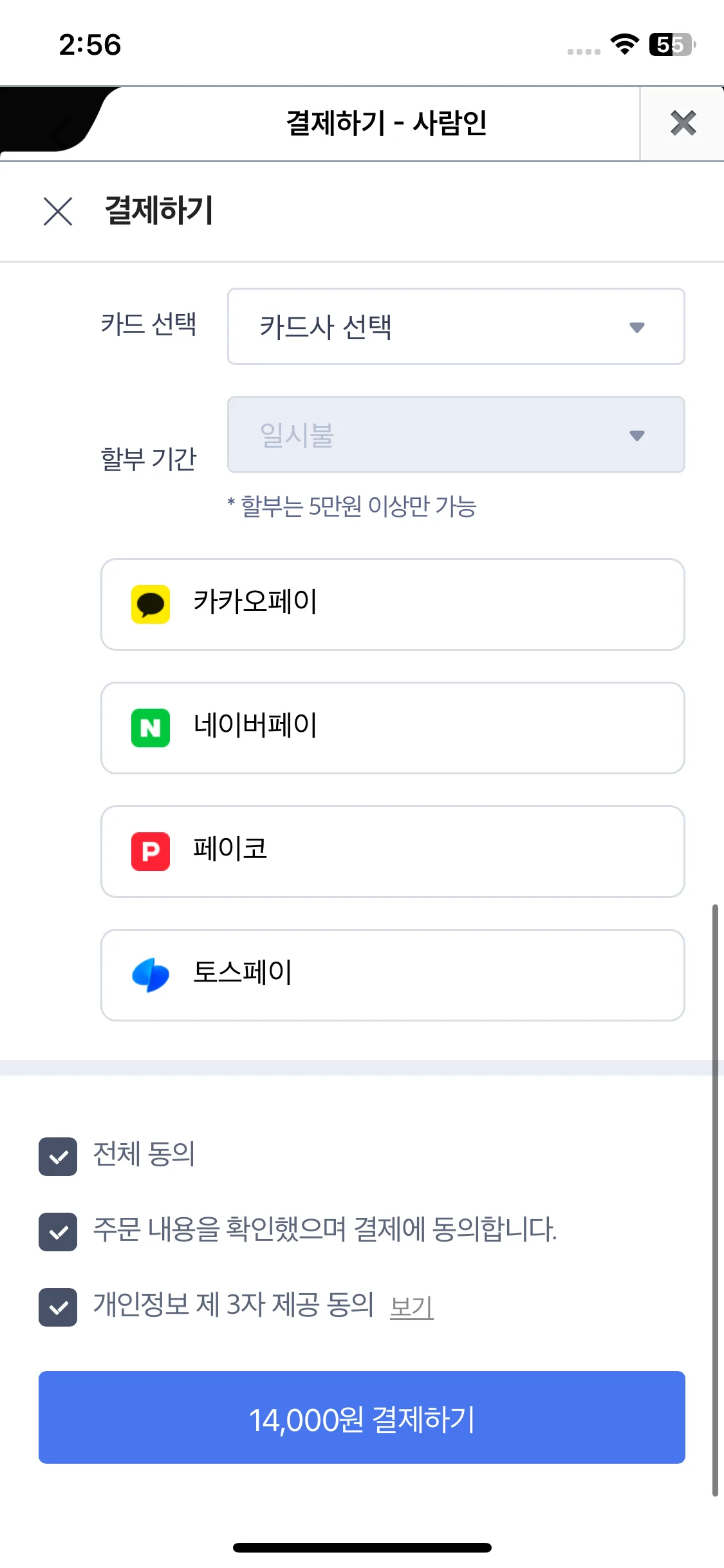Select the 카카오페이 text label

pyautogui.click(x=255, y=602)
